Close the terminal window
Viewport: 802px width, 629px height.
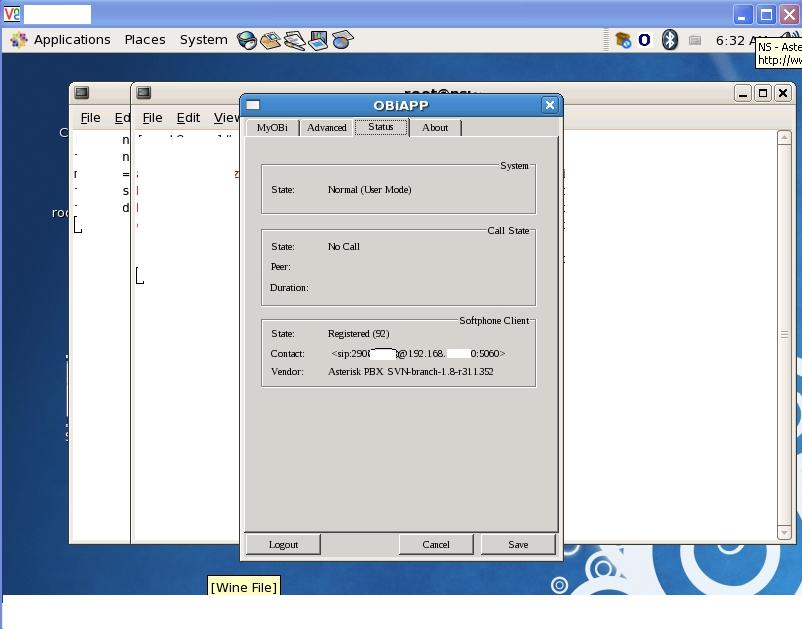coord(783,93)
